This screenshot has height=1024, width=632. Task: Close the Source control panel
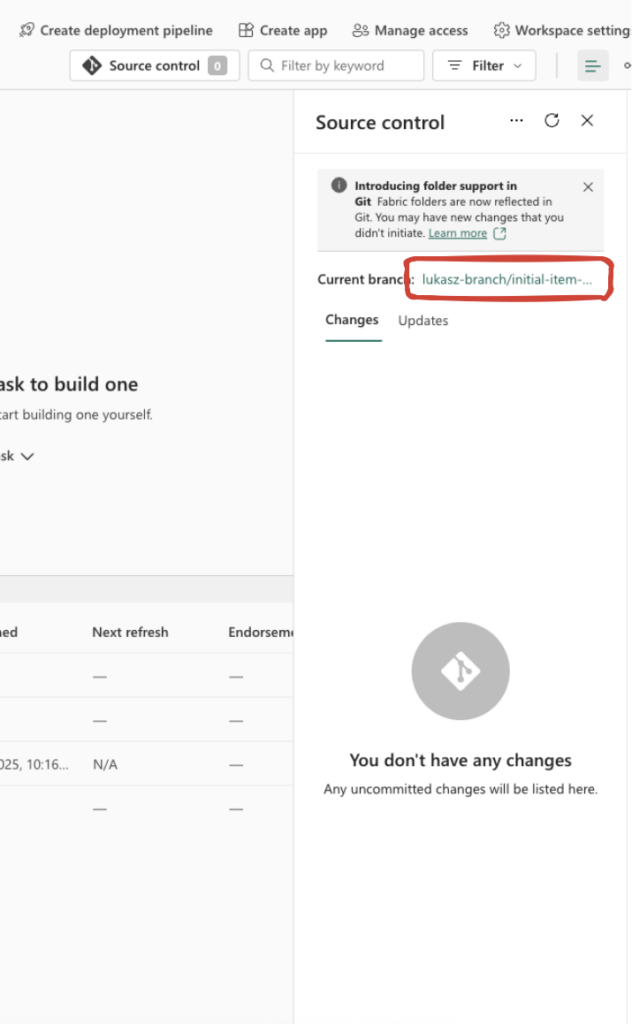coord(587,121)
